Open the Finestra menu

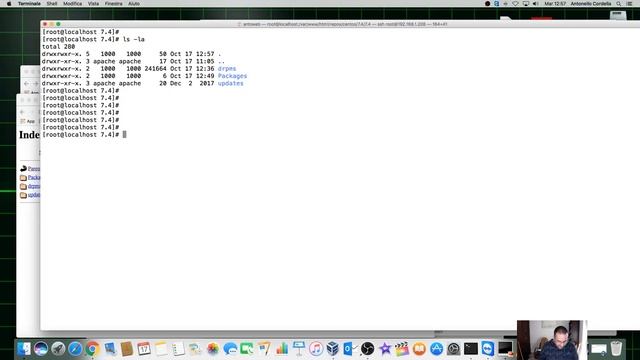[x=113, y=4]
